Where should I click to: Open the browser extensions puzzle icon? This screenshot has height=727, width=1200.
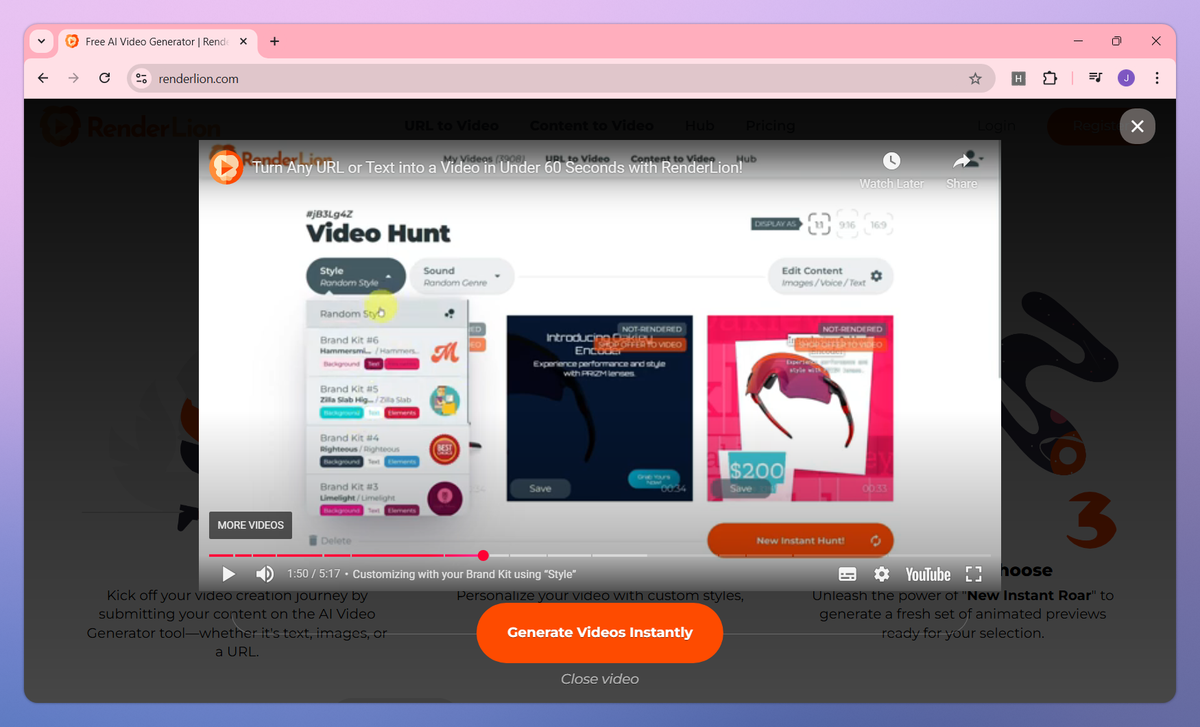pos(1049,78)
